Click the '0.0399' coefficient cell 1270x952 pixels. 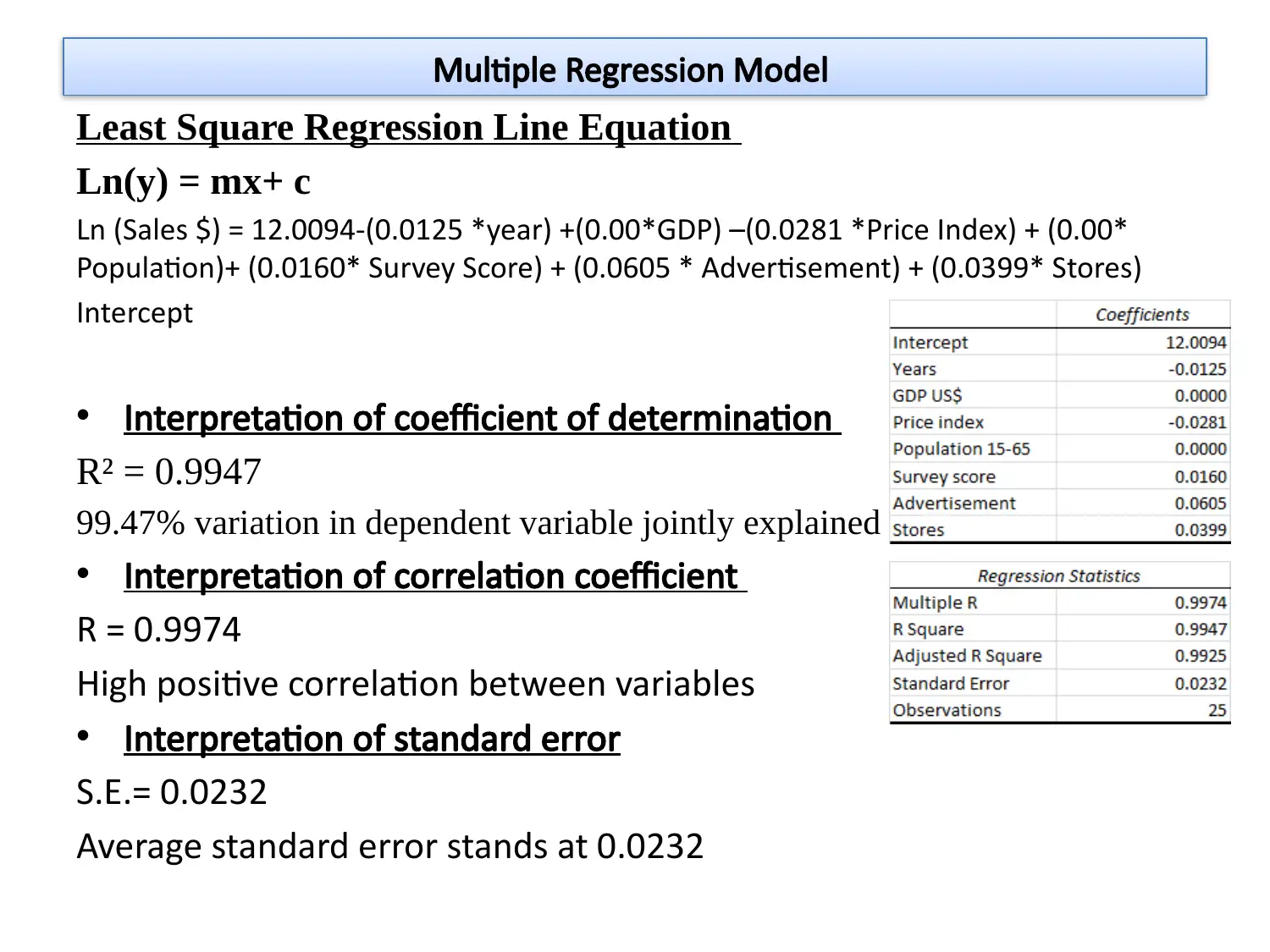(x=1201, y=531)
